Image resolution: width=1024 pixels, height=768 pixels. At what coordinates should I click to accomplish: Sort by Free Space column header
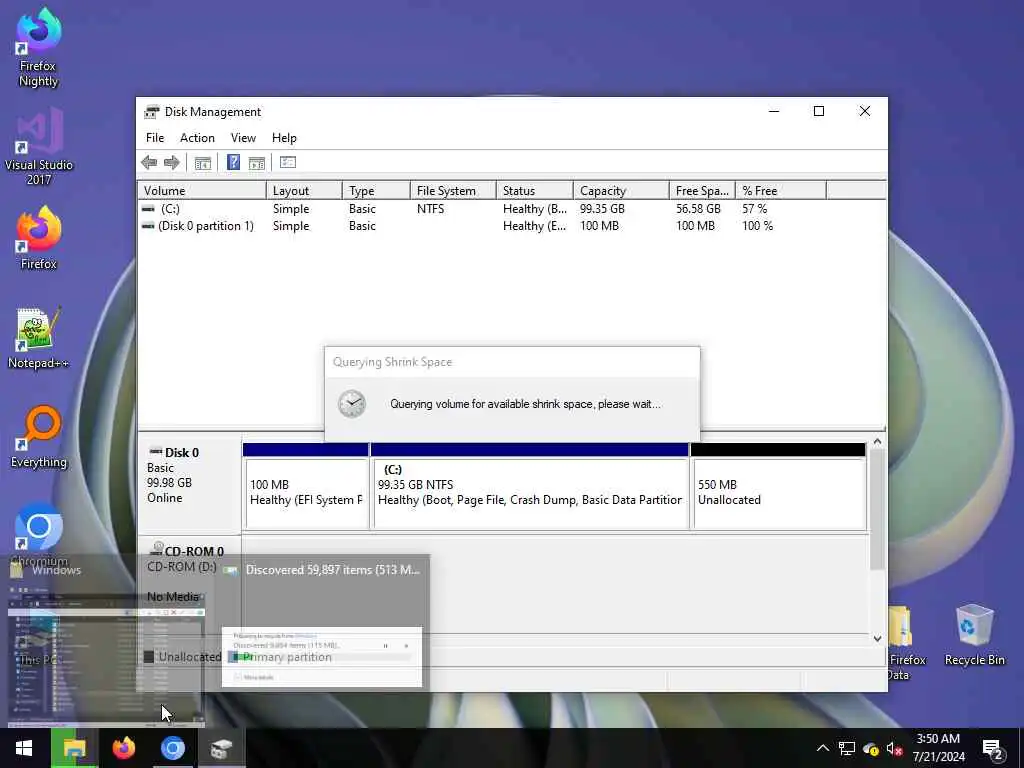(703, 191)
